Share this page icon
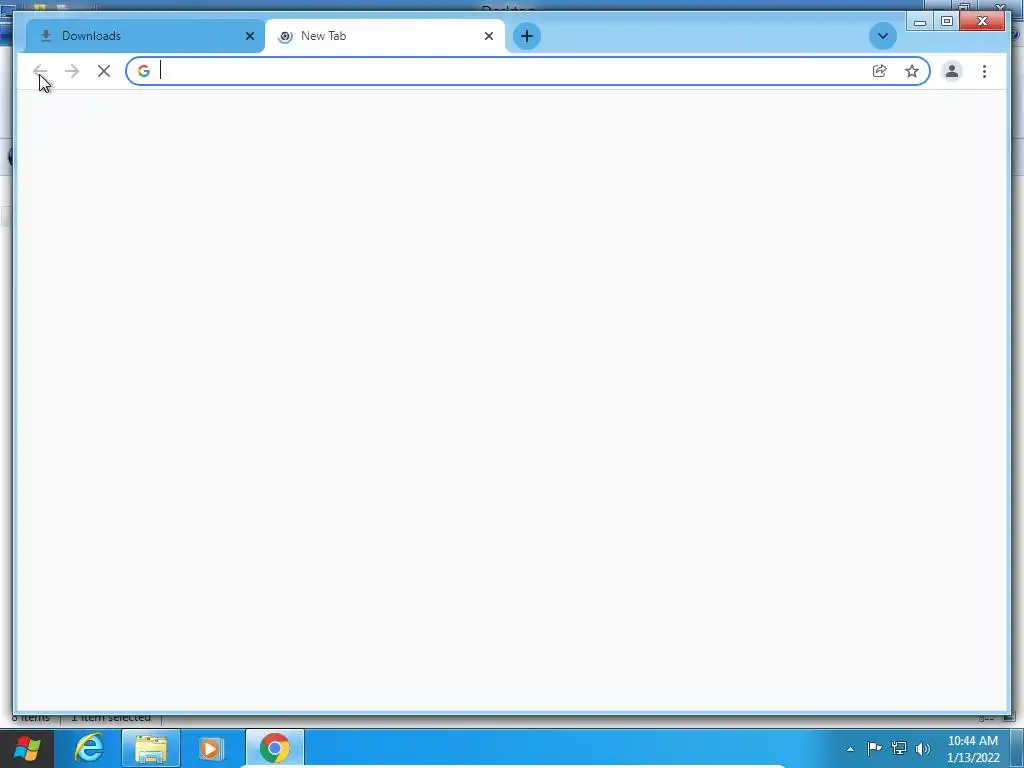Screen dimensions: 1024x768 coord(880,71)
